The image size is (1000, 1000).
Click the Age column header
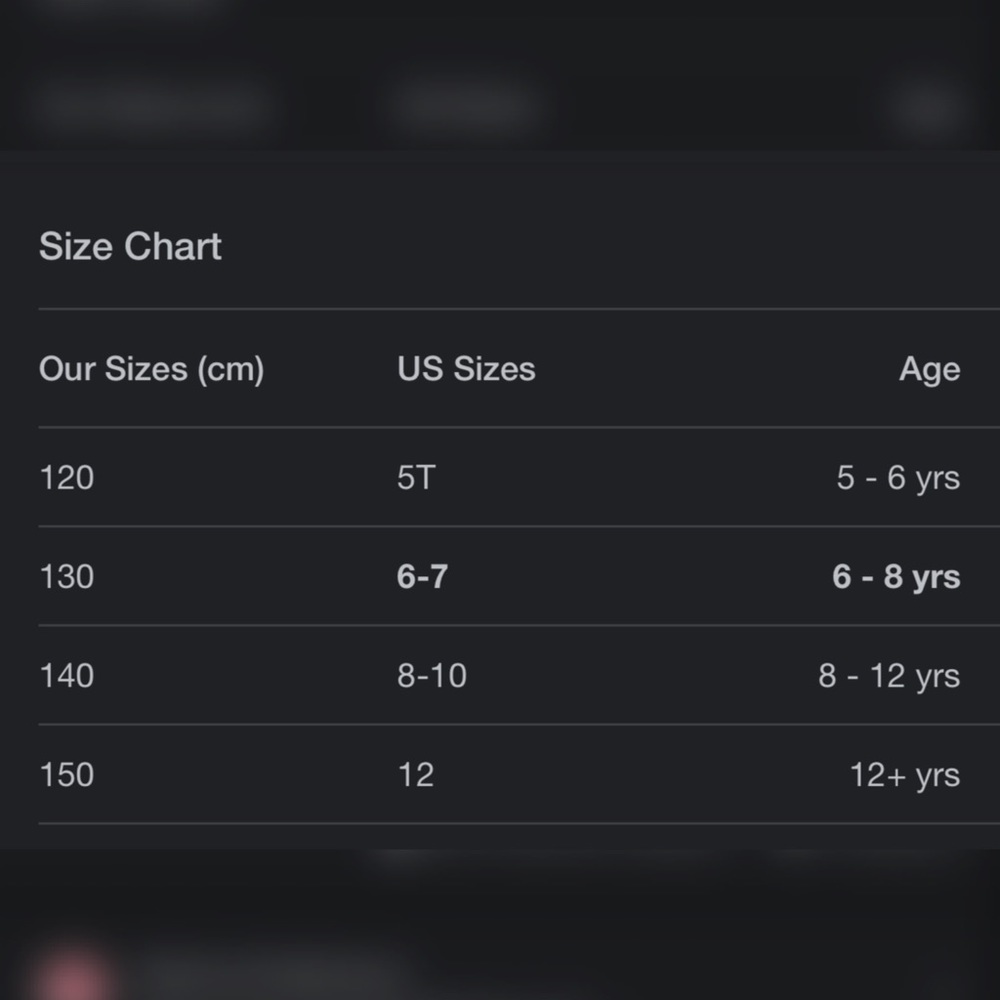click(x=929, y=369)
